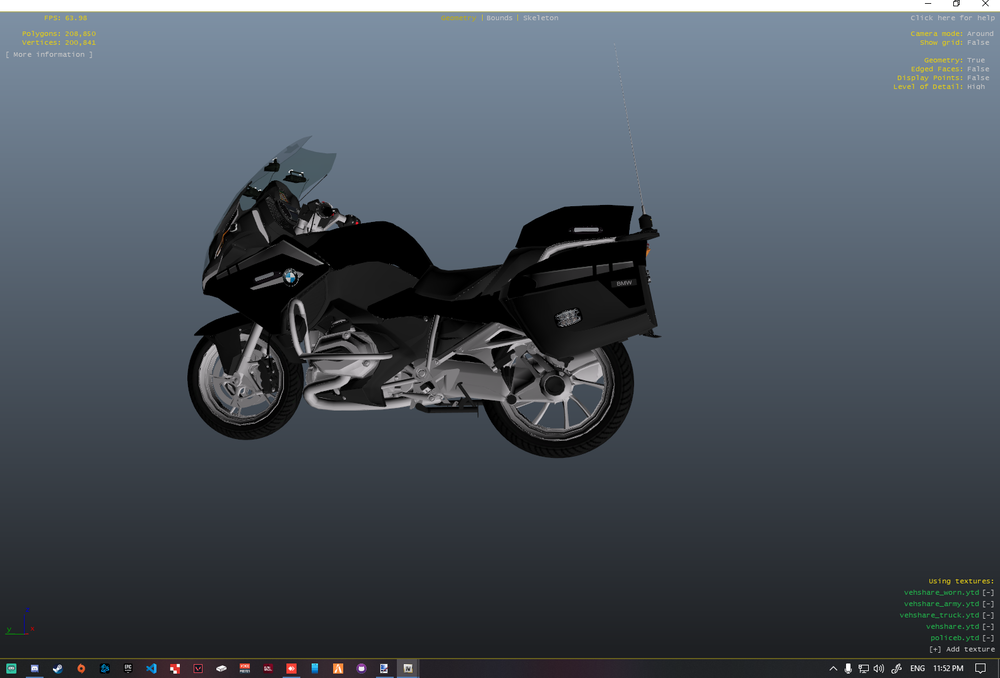Click the active OpenIV taskbar icon
The width and height of the screenshot is (1000, 678).
pyautogui.click(x=408, y=668)
